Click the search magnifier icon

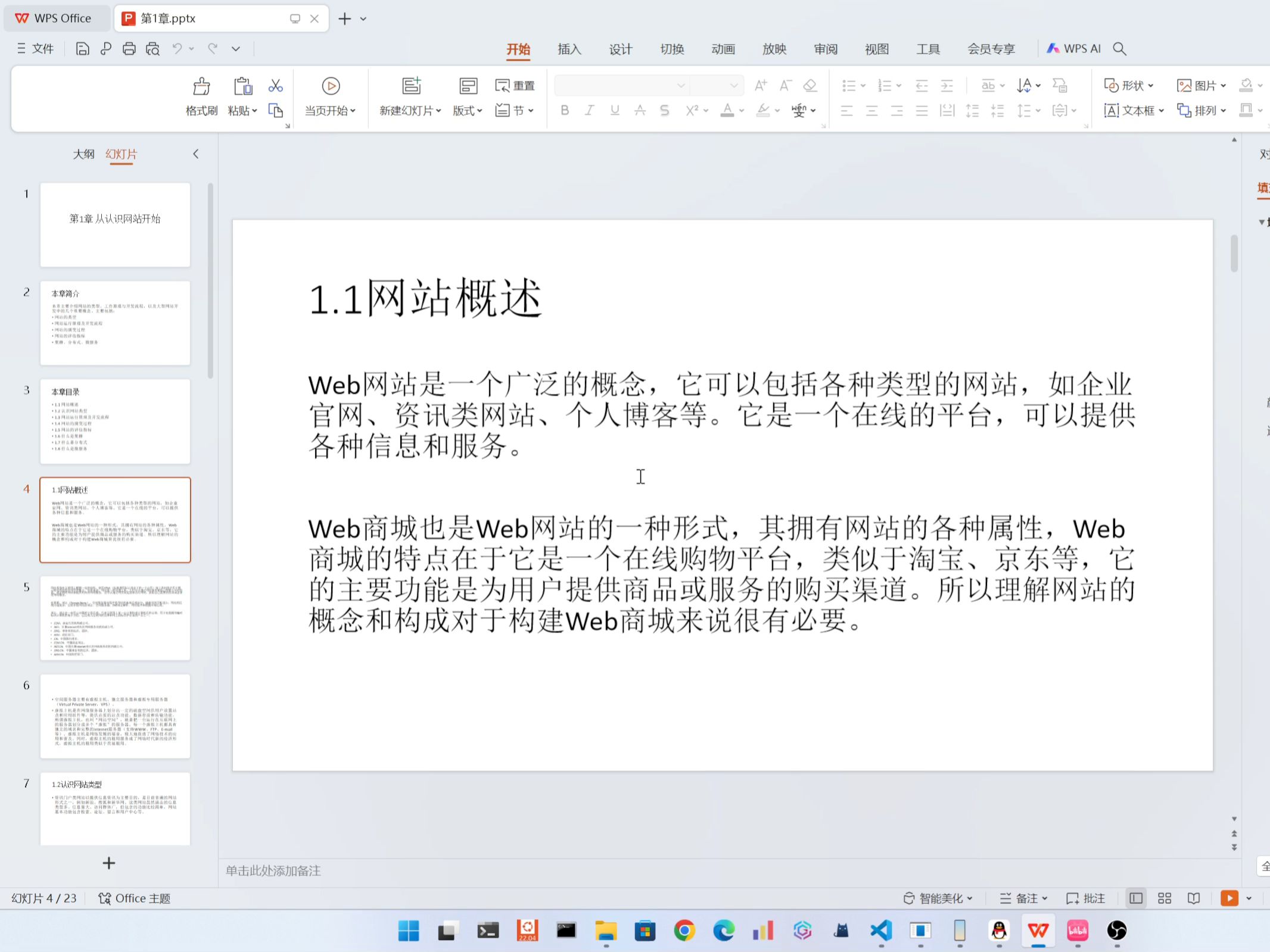[x=1120, y=49]
